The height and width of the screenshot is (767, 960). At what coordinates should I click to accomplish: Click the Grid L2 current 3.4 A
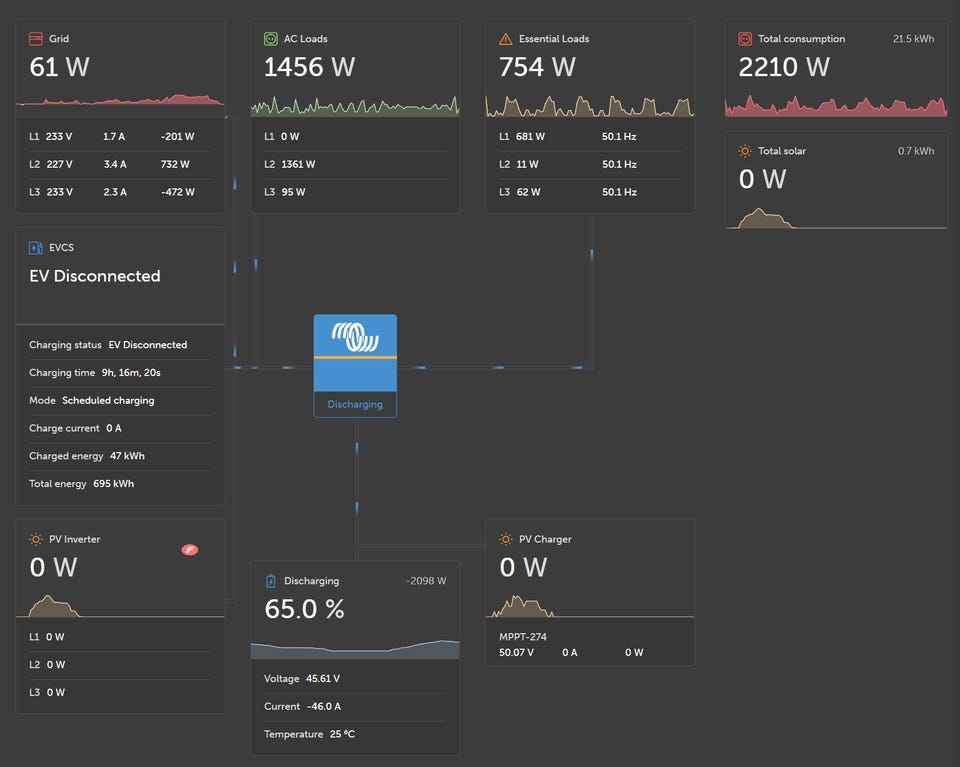click(x=115, y=164)
